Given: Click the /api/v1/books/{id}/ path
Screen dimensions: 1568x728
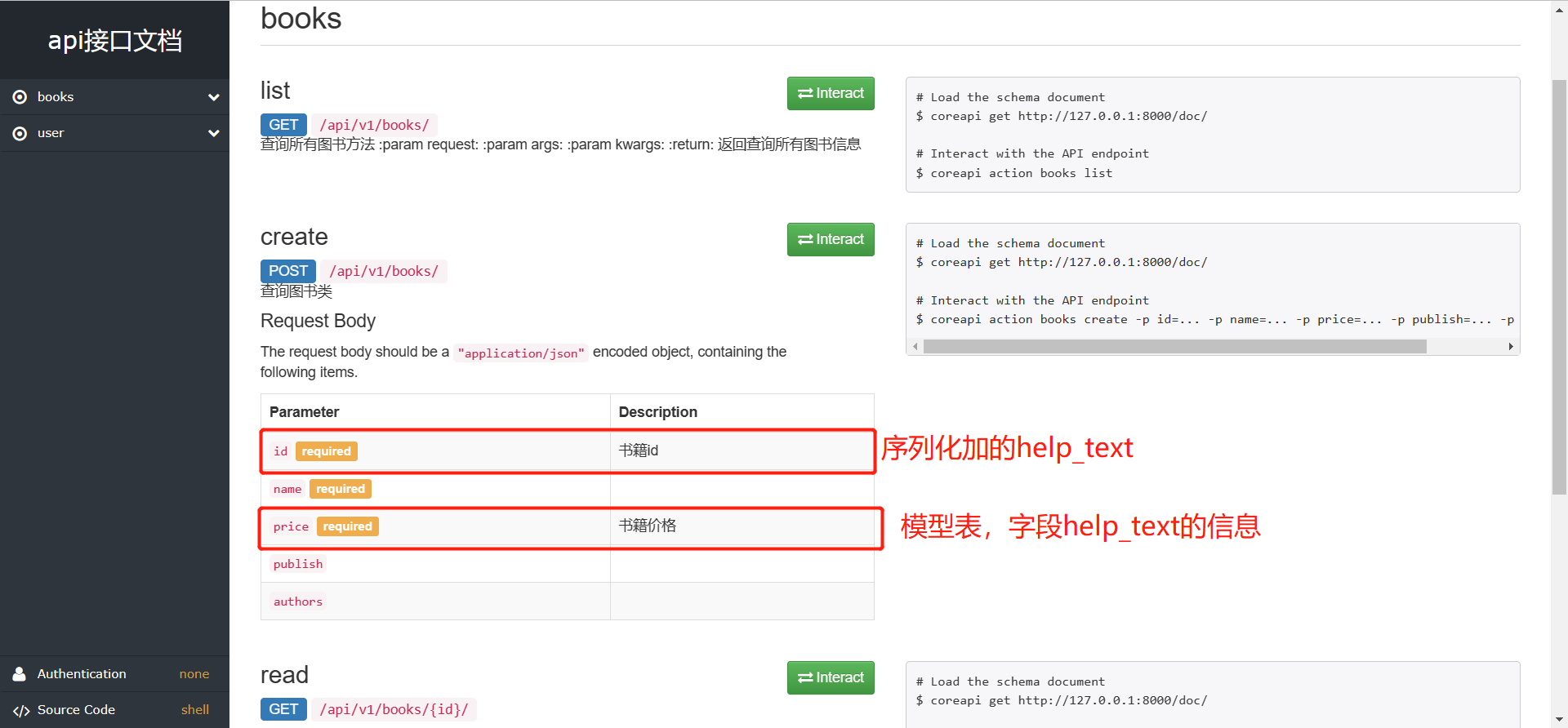Looking at the screenshot, I should point(394,709).
